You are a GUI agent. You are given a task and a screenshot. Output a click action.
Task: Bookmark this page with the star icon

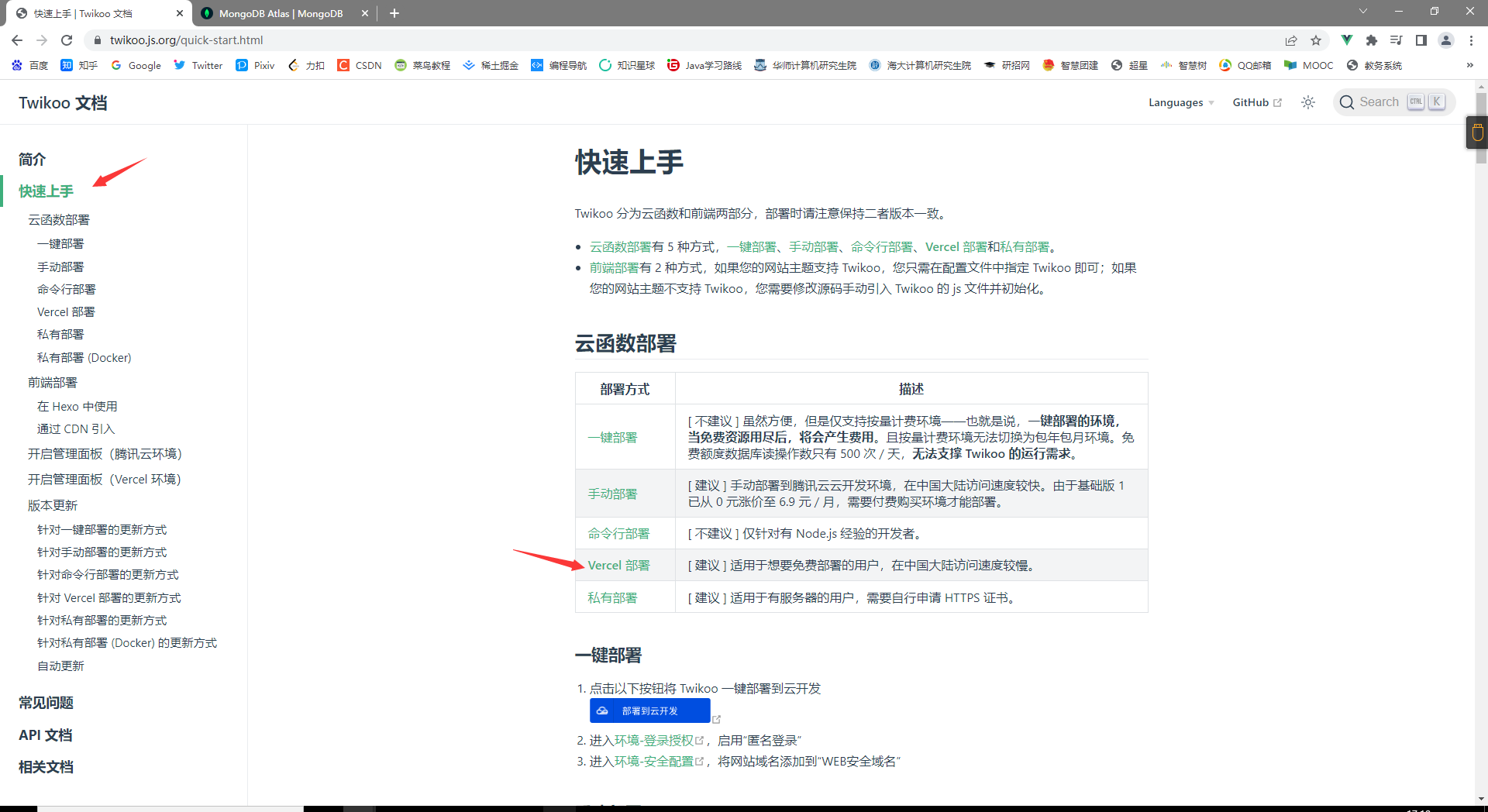click(x=1317, y=40)
